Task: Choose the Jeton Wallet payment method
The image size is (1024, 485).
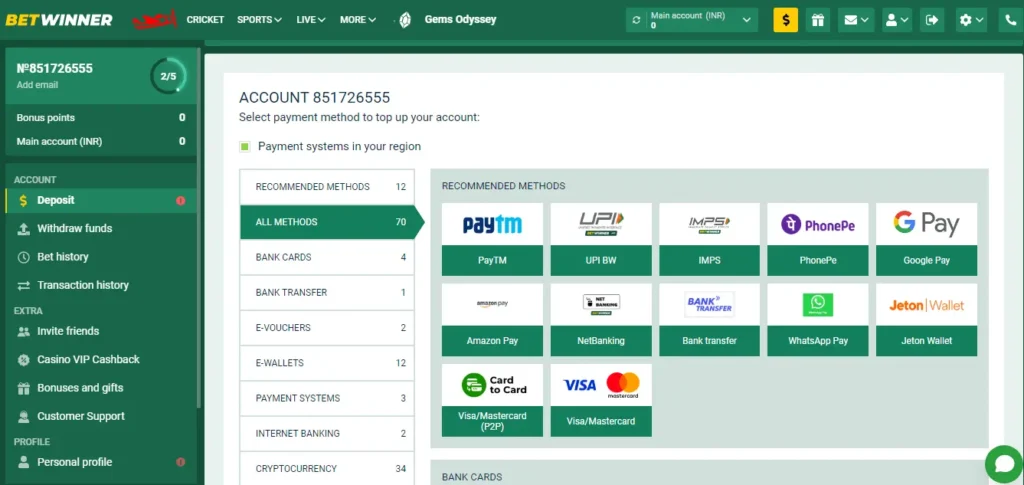Action: coord(927,320)
